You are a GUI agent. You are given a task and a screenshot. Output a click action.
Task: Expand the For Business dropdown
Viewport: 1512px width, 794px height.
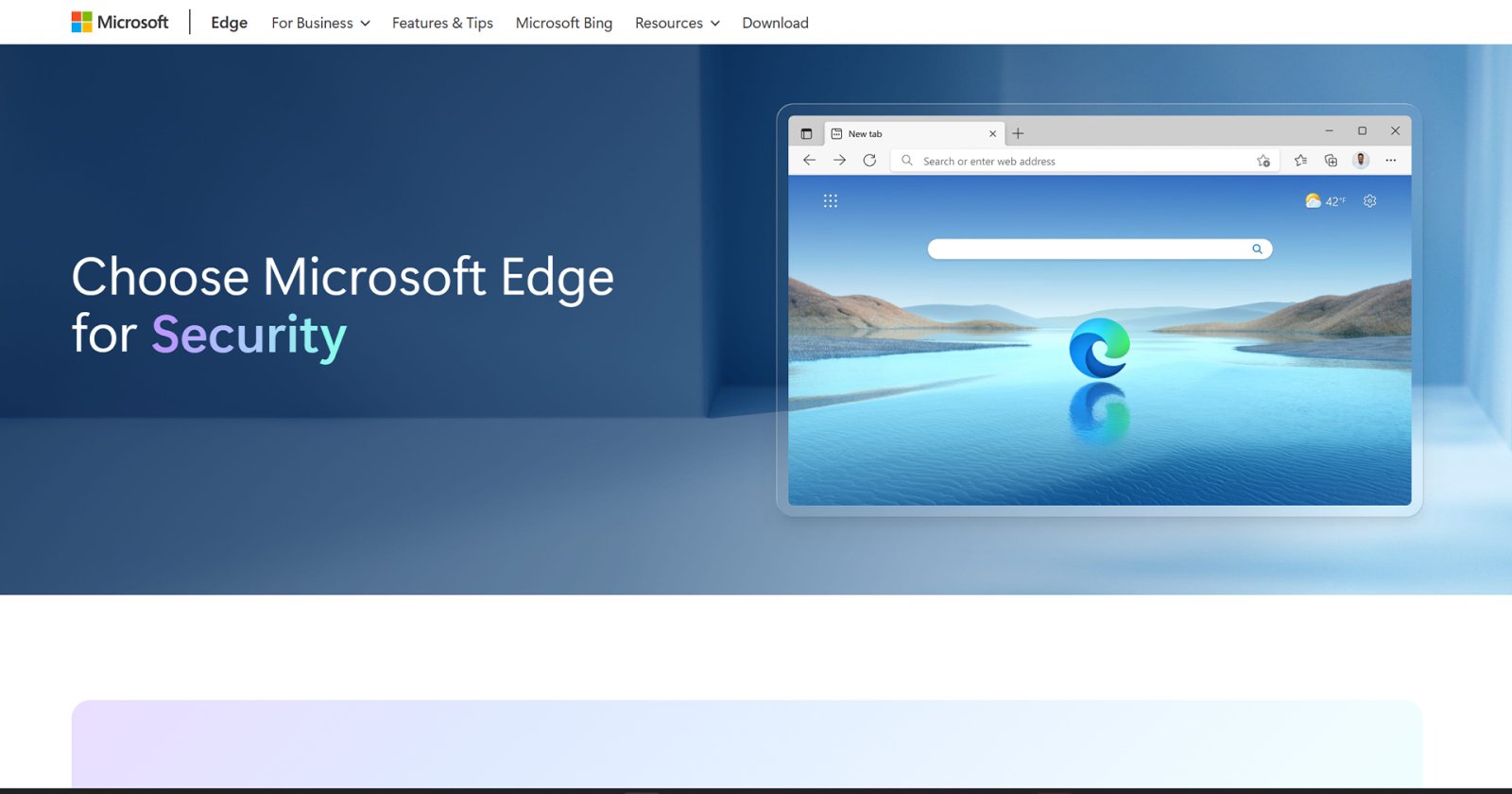(x=320, y=23)
